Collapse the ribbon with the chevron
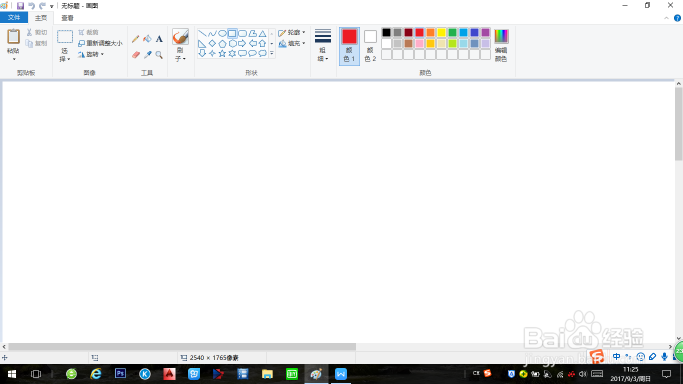Image resolution: width=683 pixels, height=384 pixels. tap(666, 18)
